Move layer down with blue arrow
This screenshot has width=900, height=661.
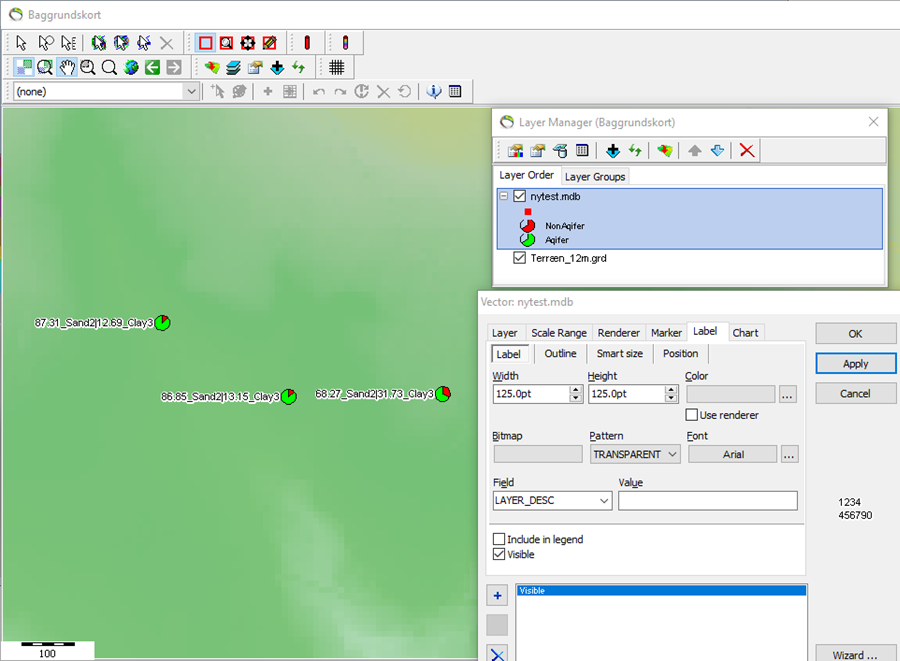pyautogui.click(x=717, y=150)
